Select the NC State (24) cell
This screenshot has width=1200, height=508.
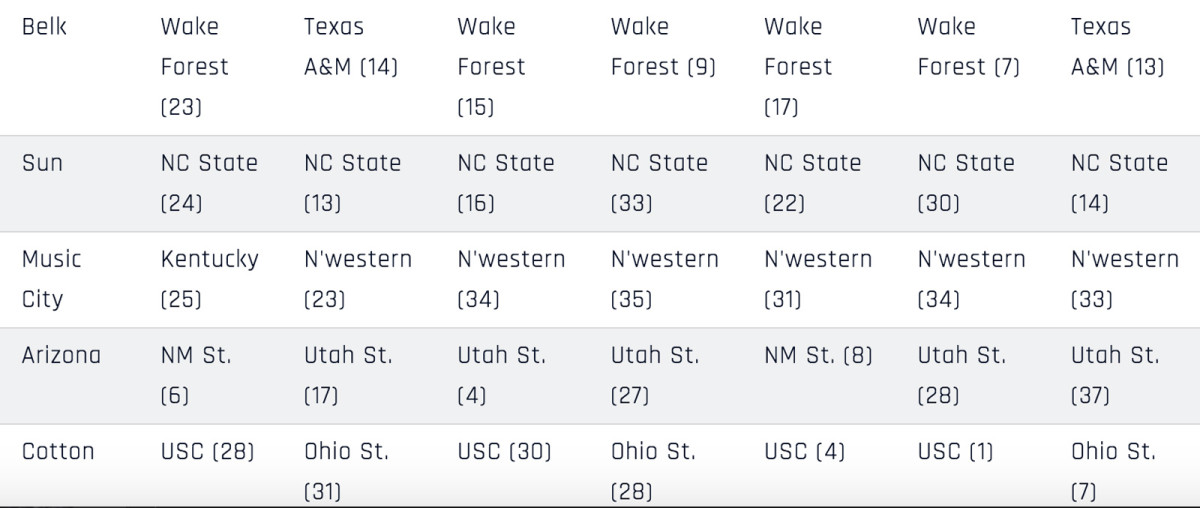[x=208, y=183]
